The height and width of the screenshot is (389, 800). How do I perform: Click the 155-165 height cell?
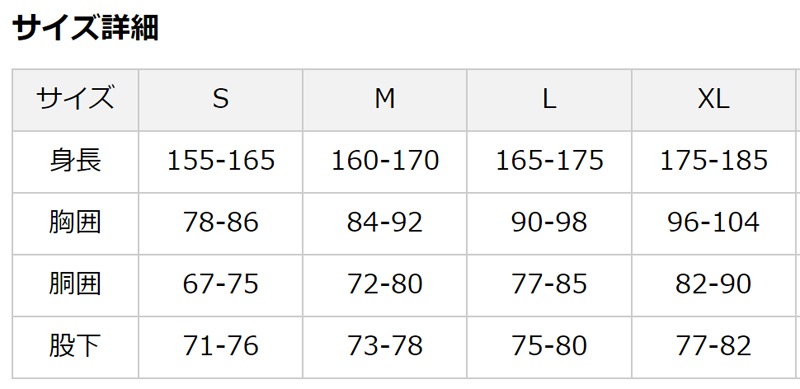coord(220,161)
